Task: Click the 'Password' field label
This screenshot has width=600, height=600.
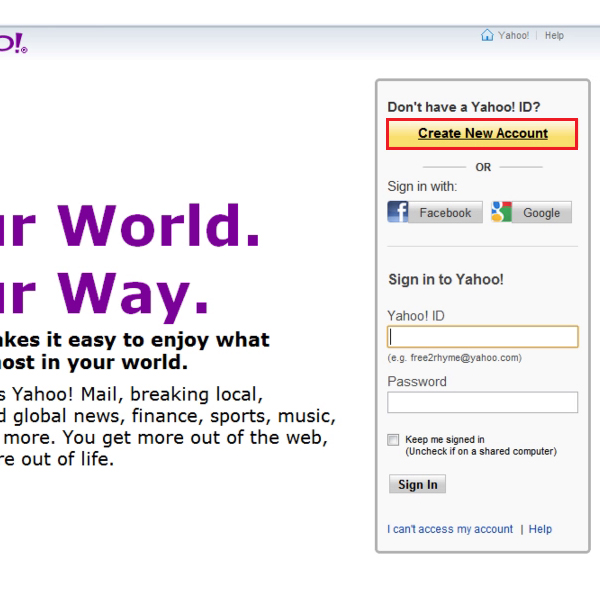Action: [x=417, y=382]
